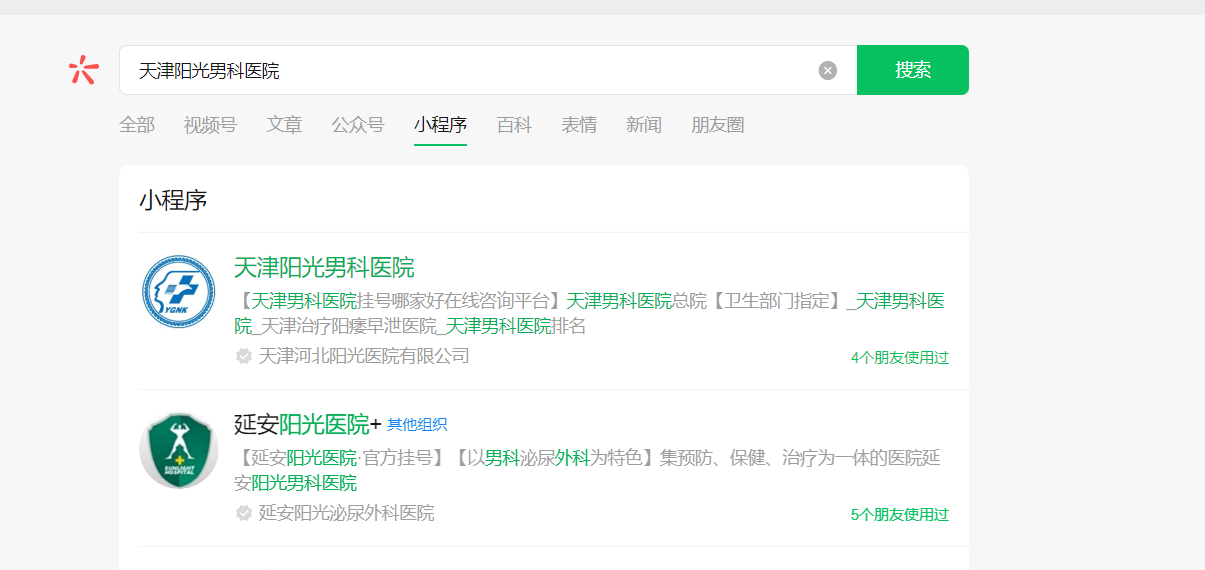Select the 朋友圈 tab
Screen dimensions: 1205x570
pyautogui.click(x=718, y=125)
